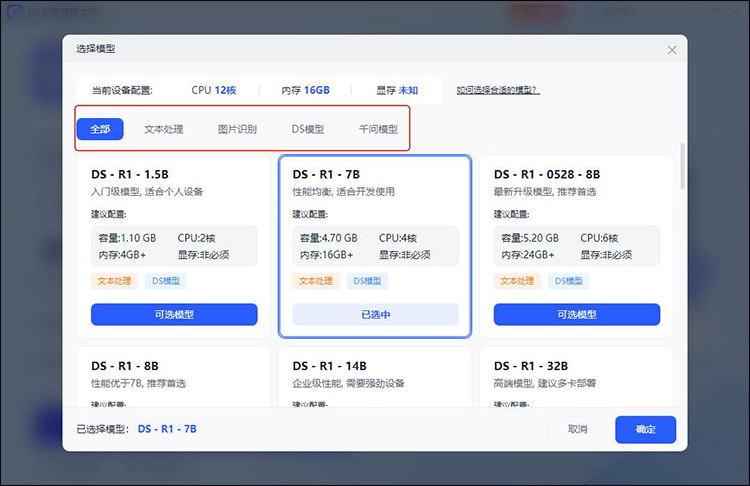Click 文本处理 tag on DS - R1 - 1.5B card
Viewport: 750px width, 486px height.
click(114, 281)
